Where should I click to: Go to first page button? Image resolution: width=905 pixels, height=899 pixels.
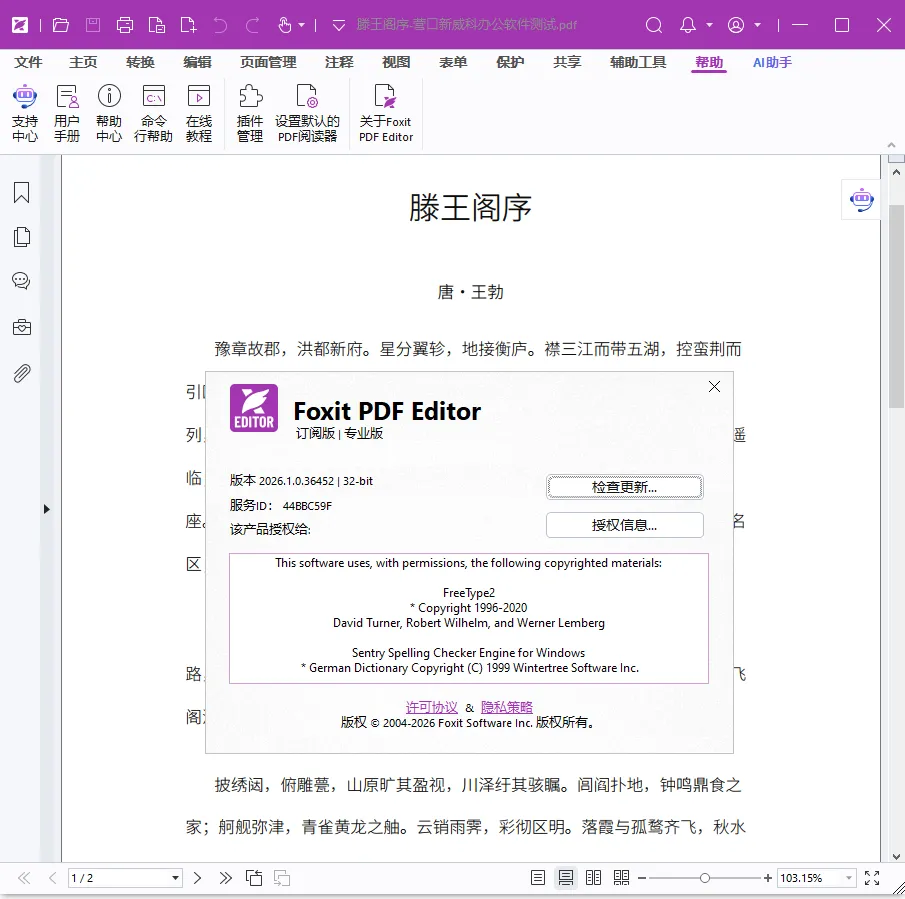[24, 878]
